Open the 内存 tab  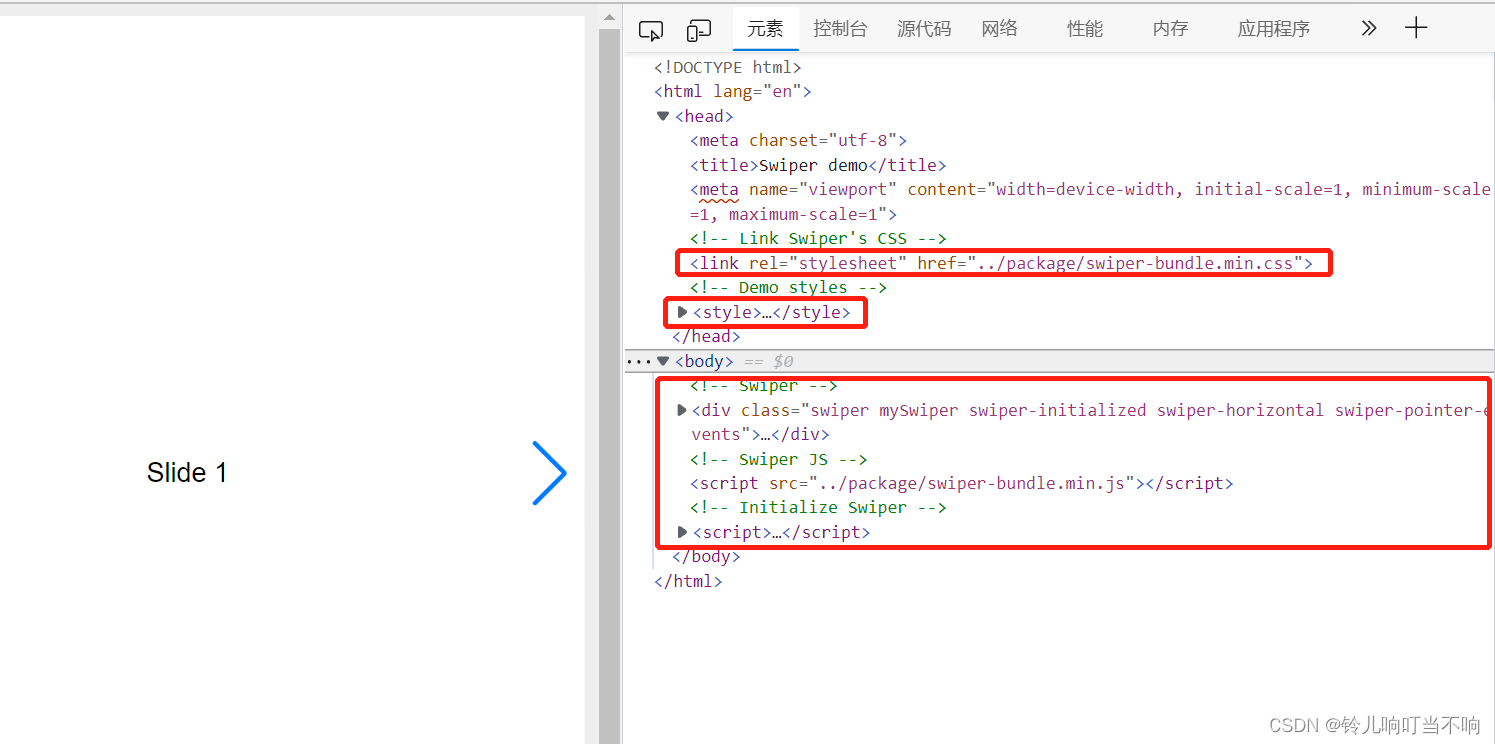1170,29
